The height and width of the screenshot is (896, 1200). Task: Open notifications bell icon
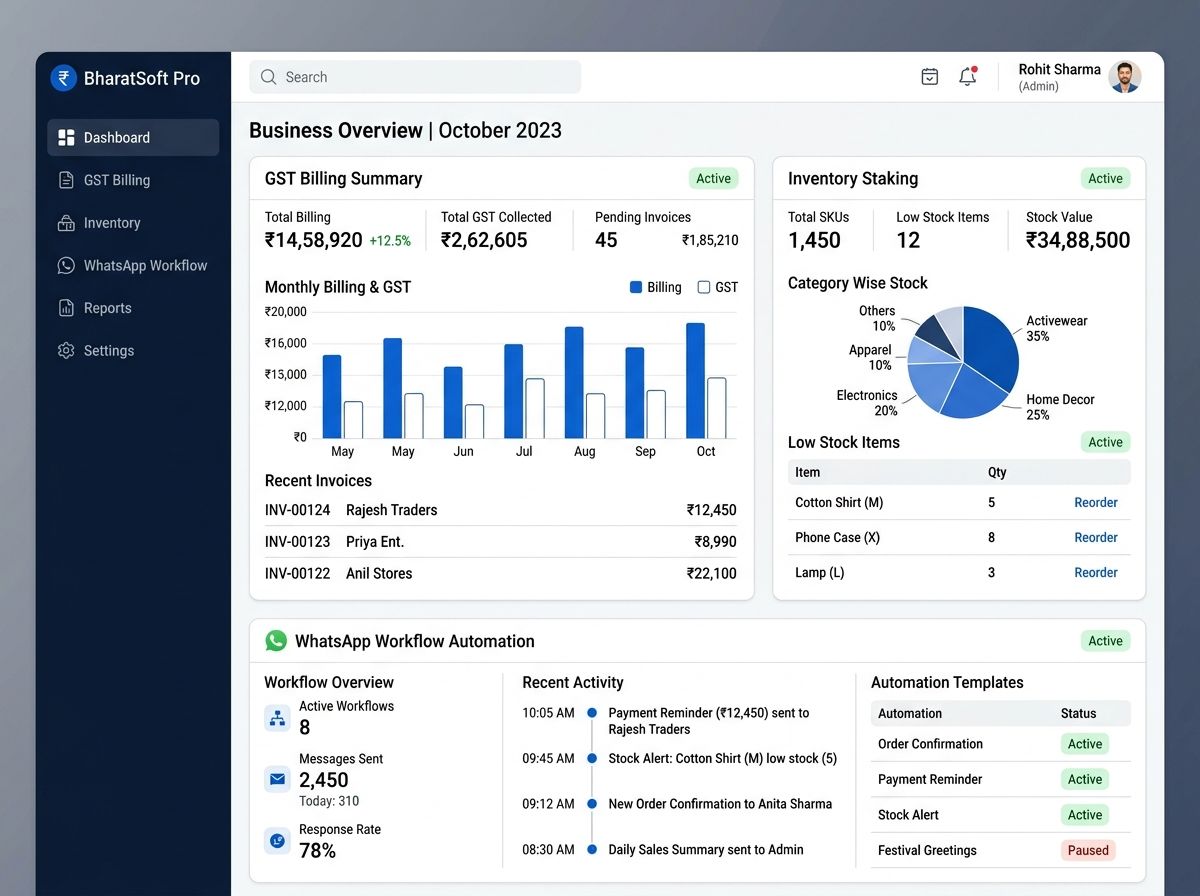967,77
